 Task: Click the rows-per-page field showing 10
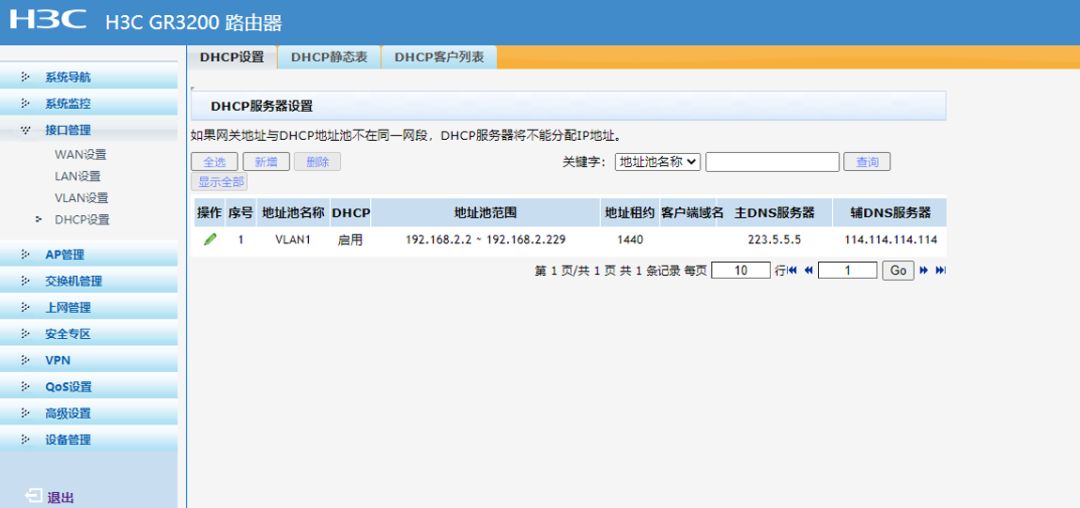[x=740, y=271]
